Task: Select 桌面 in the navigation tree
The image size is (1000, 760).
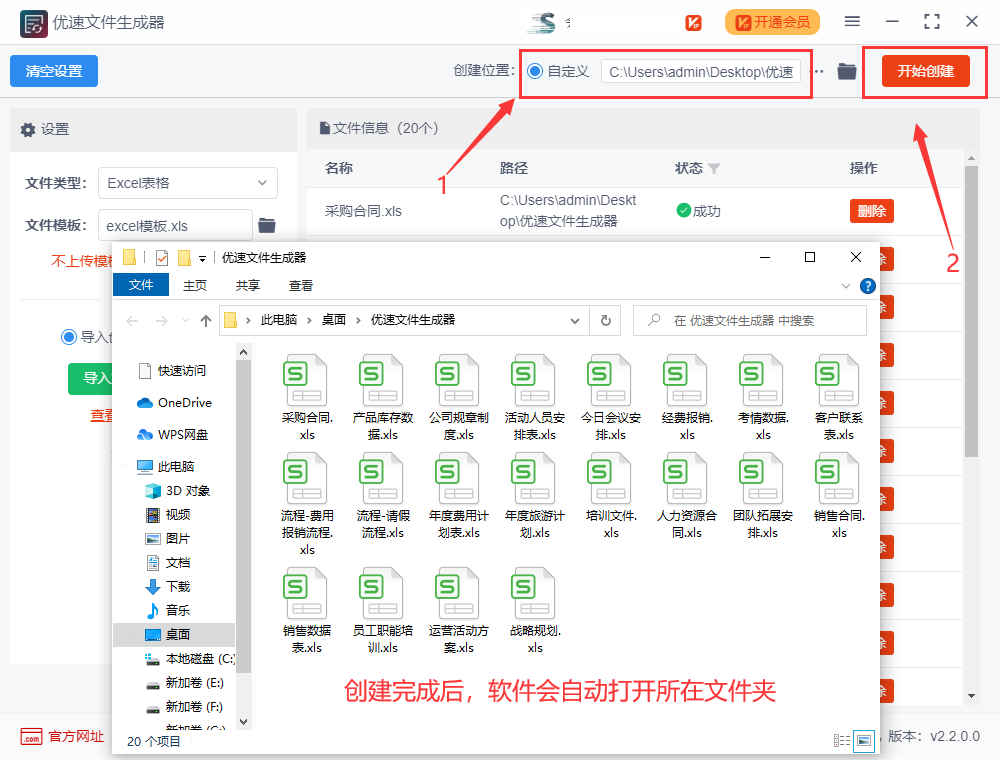Action: pyautogui.click(x=174, y=634)
